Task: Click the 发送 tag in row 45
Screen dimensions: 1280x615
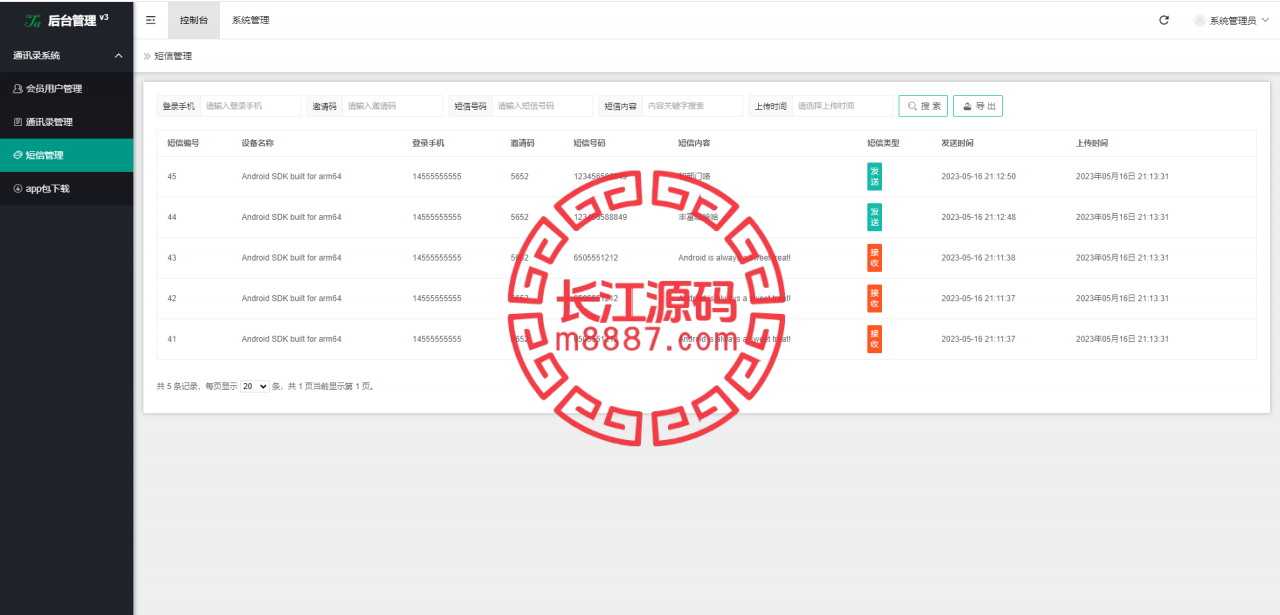Action: coord(874,176)
